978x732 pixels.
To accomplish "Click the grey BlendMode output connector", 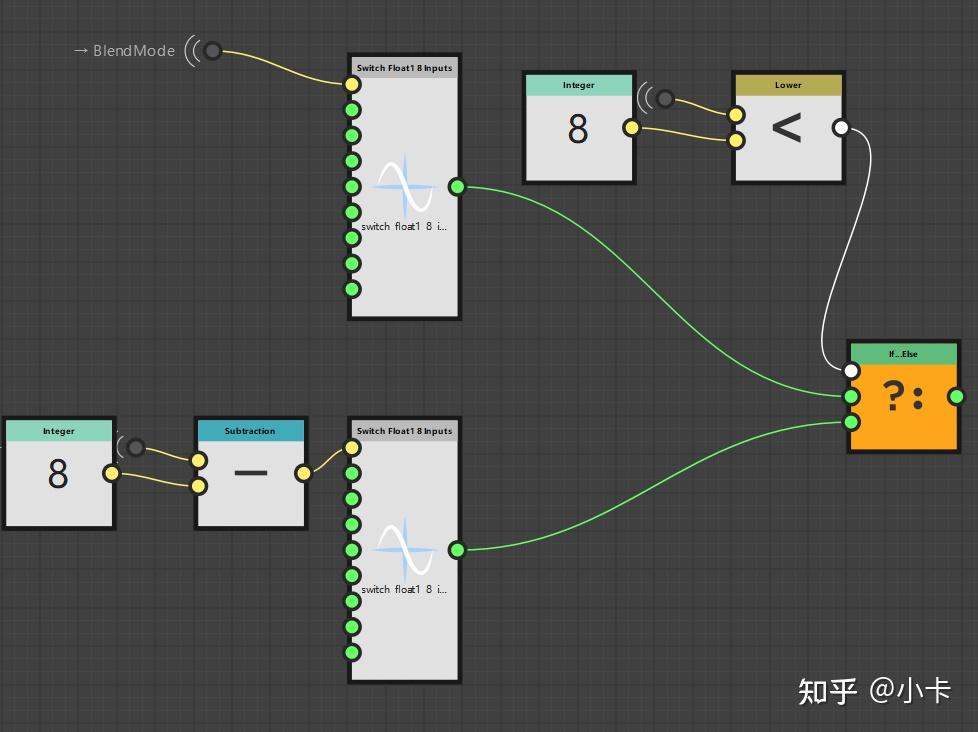I will click(213, 51).
